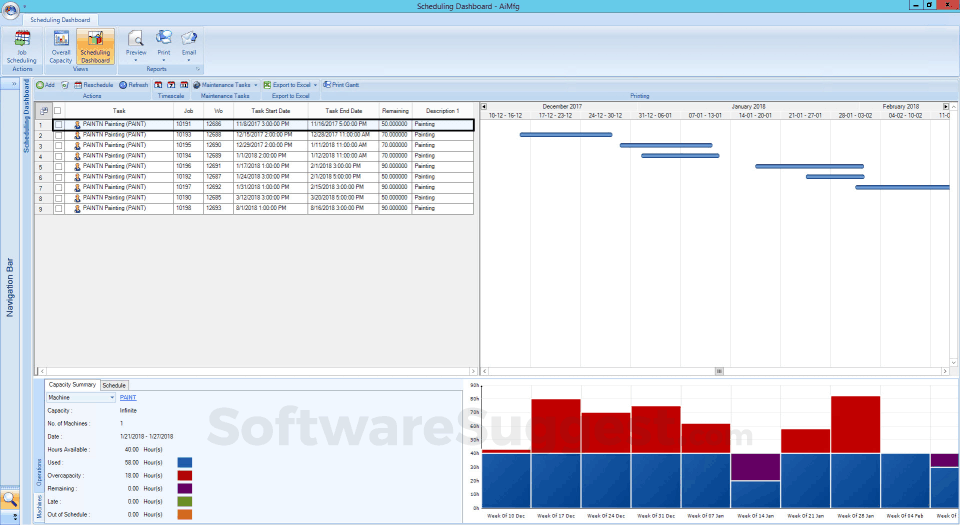Click the Print Gantt button

click(339, 85)
